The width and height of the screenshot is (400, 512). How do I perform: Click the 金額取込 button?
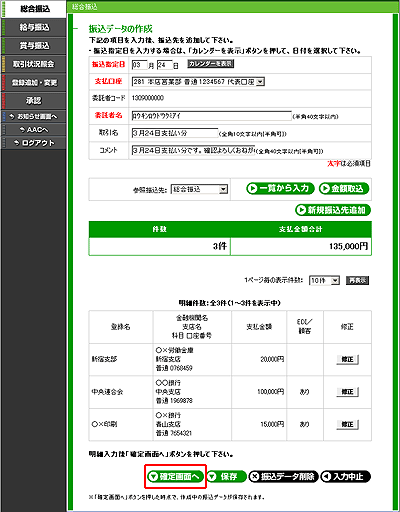(x=344, y=189)
